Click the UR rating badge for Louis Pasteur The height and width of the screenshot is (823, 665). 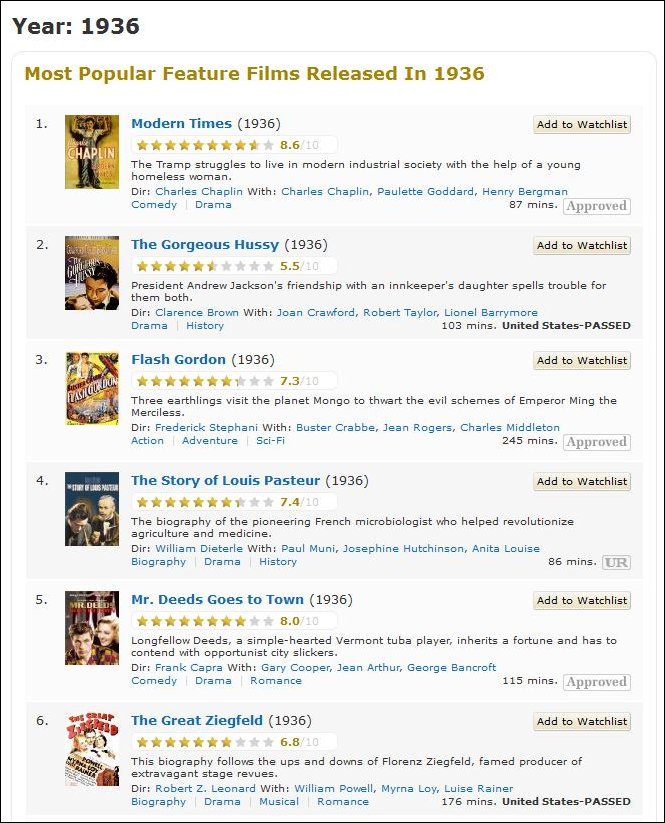click(616, 563)
